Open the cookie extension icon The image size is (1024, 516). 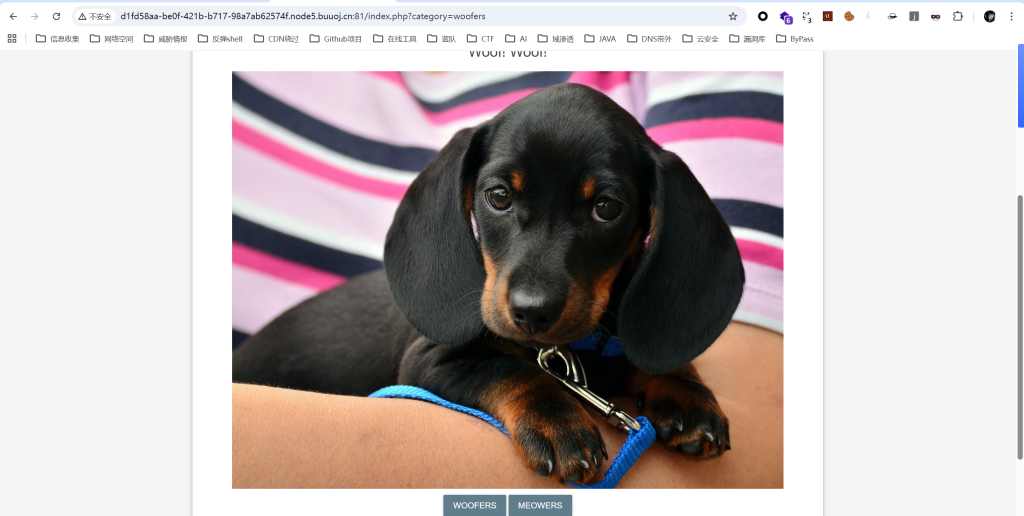(x=849, y=16)
